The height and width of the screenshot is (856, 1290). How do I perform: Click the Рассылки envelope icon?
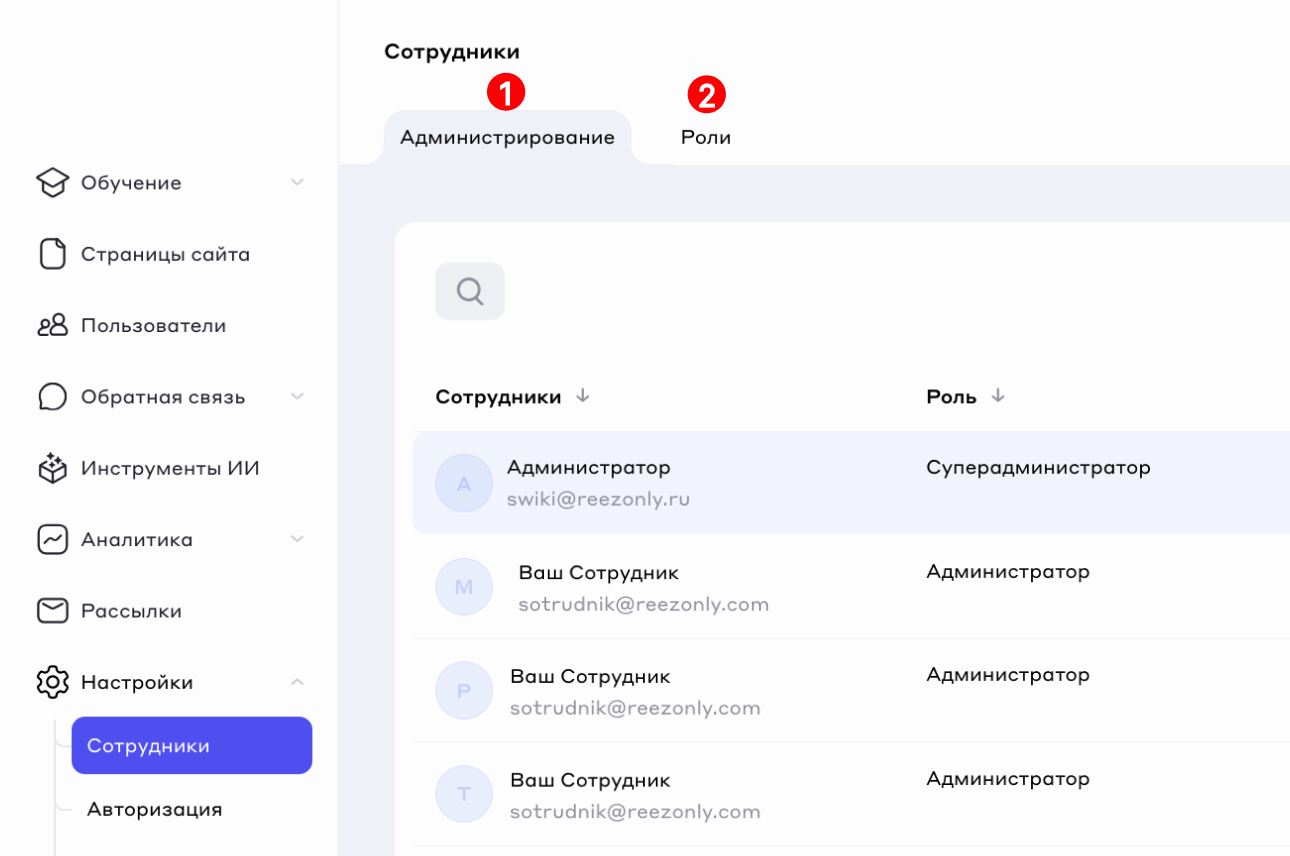(52, 611)
